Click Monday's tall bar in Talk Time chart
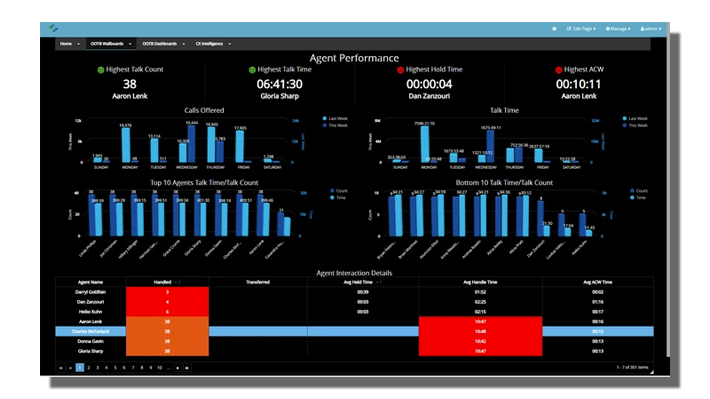The width and height of the screenshot is (710, 399). click(424, 144)
